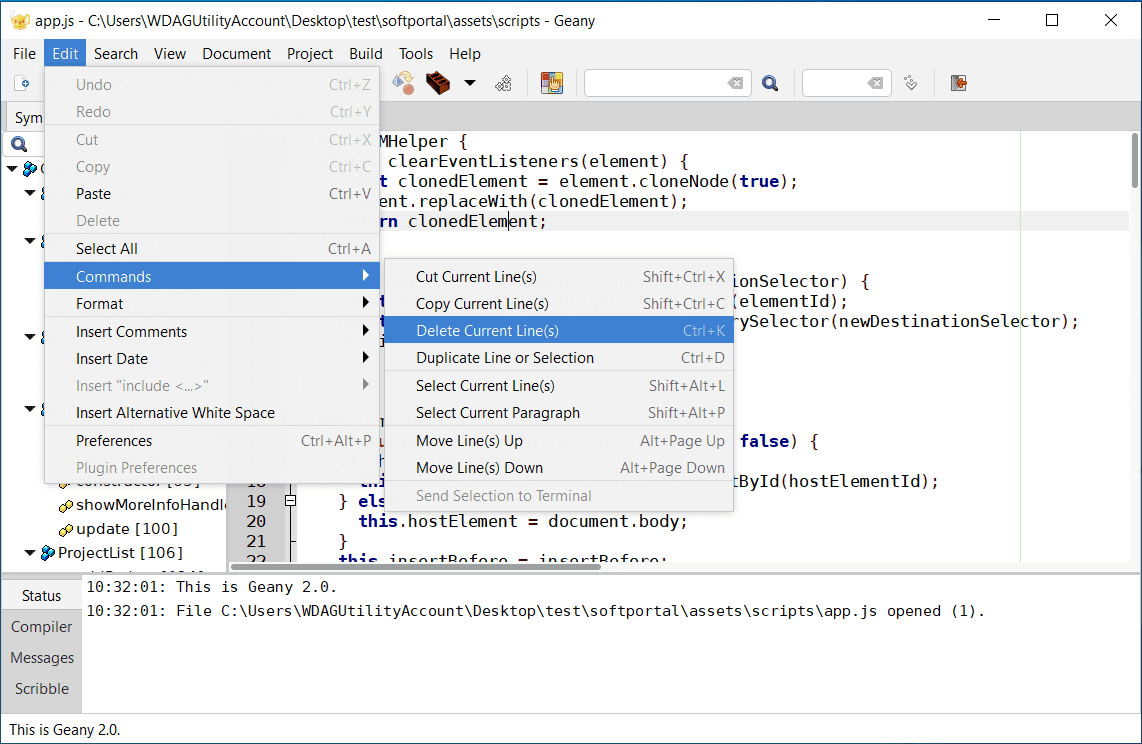
Task: Switch to the Scribble tab
Action: 42,689
